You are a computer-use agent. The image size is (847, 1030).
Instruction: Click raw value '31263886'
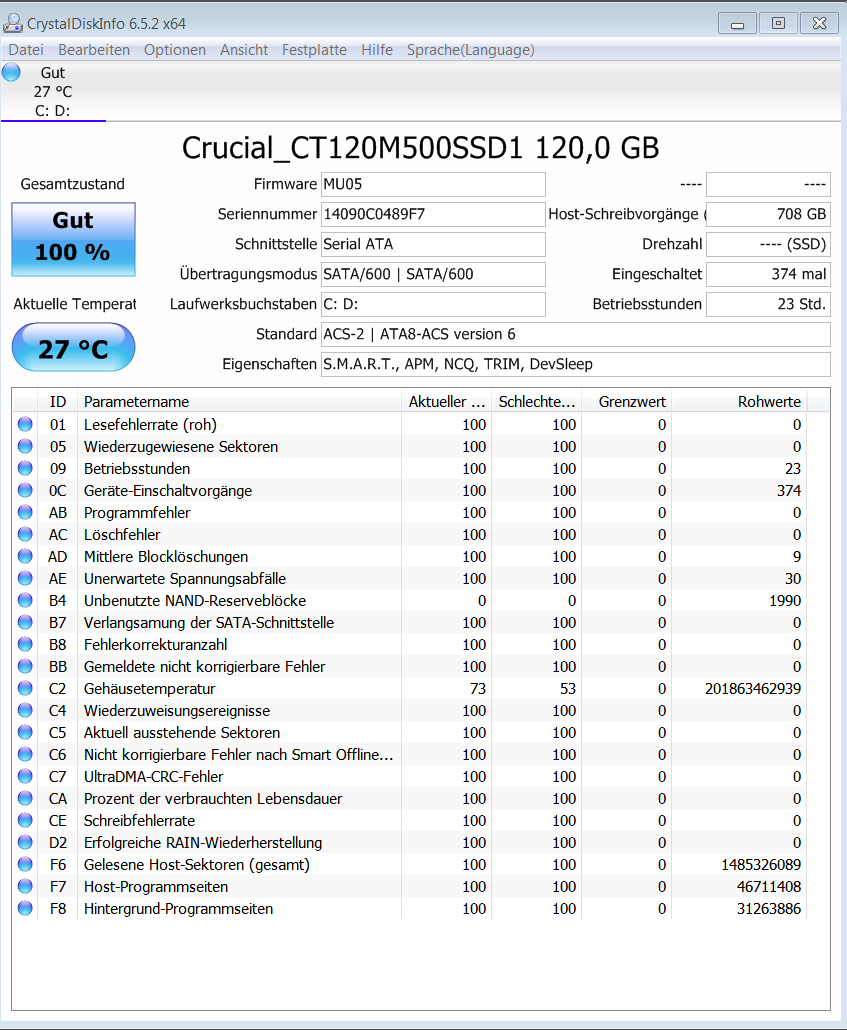(769, 908)
